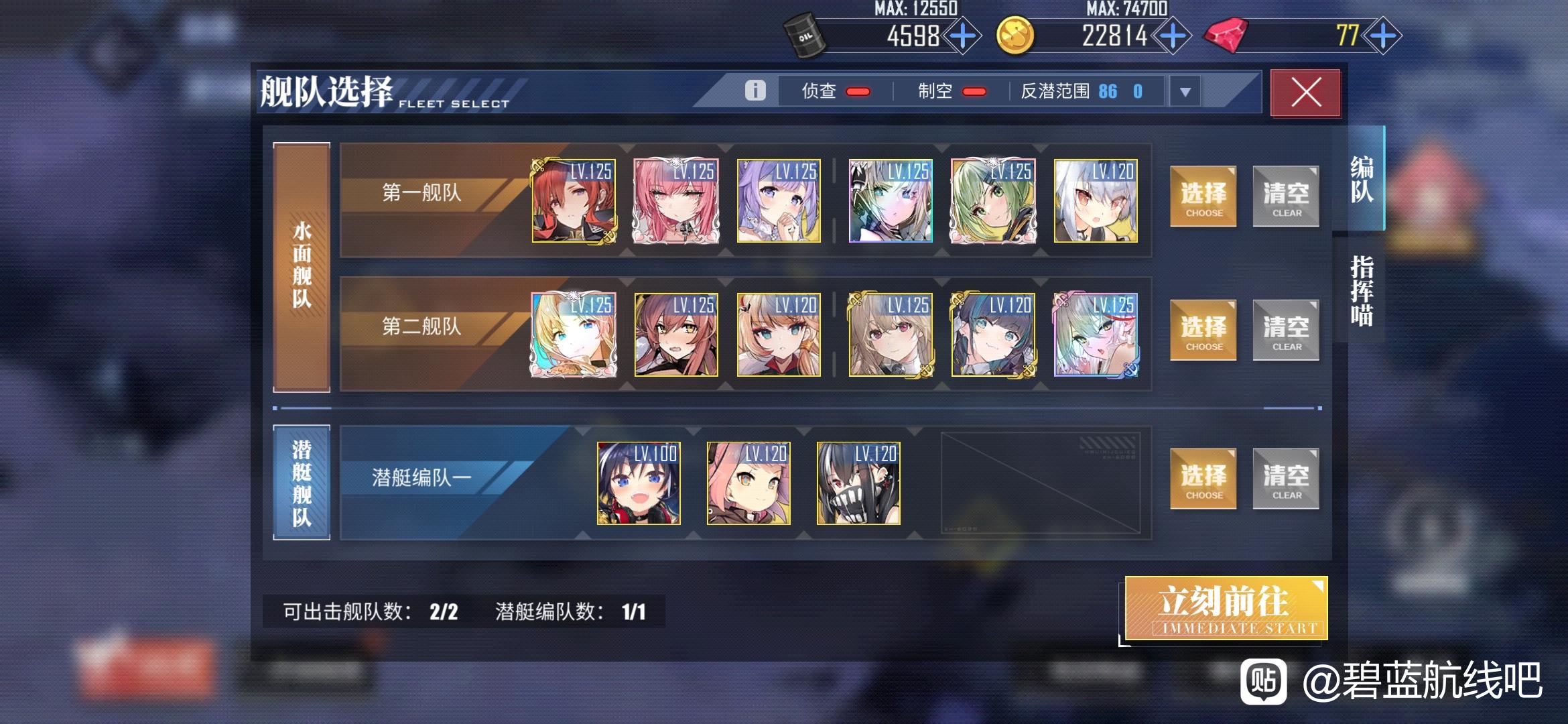
Task: Expand the fleet stats dropdown arrow
Action: [1185, 92]
